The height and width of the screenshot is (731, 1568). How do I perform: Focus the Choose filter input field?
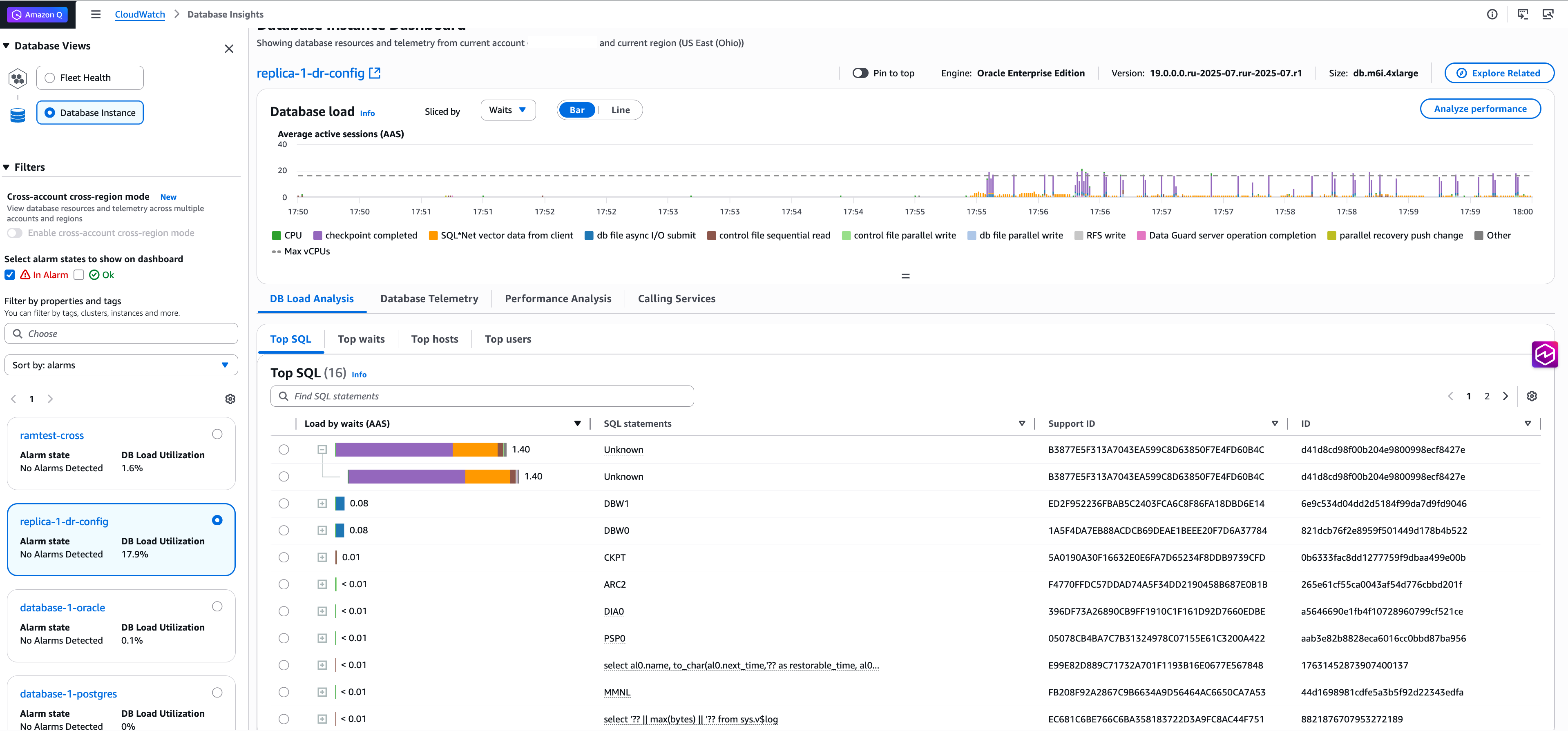pos(121,334)
